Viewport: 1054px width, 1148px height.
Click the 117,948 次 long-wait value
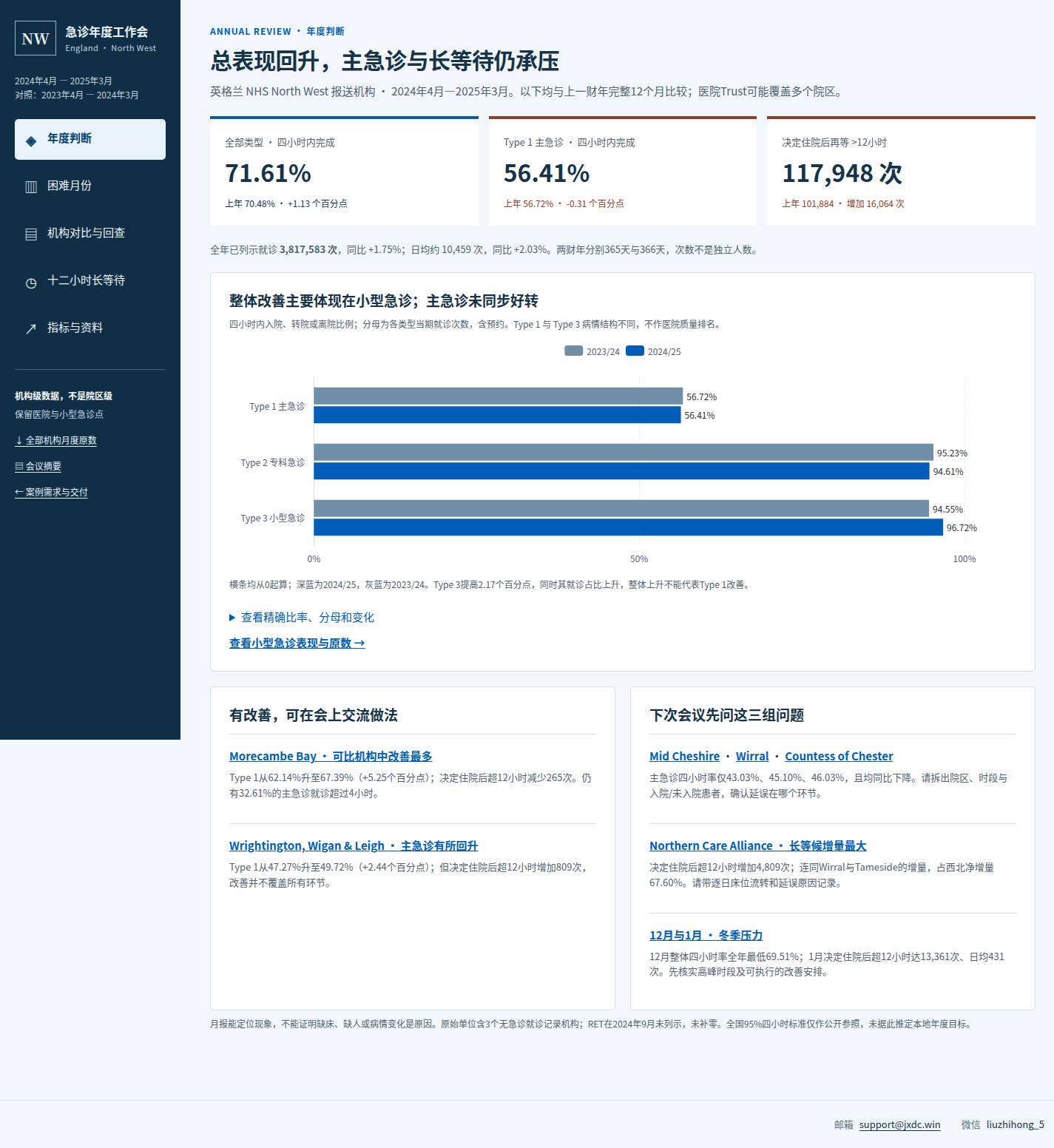coord(842,173)
